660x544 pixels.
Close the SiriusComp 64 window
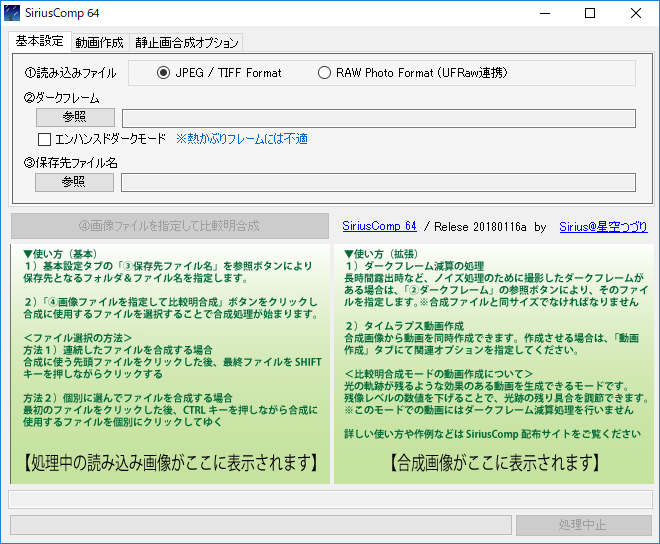(636, 14)
